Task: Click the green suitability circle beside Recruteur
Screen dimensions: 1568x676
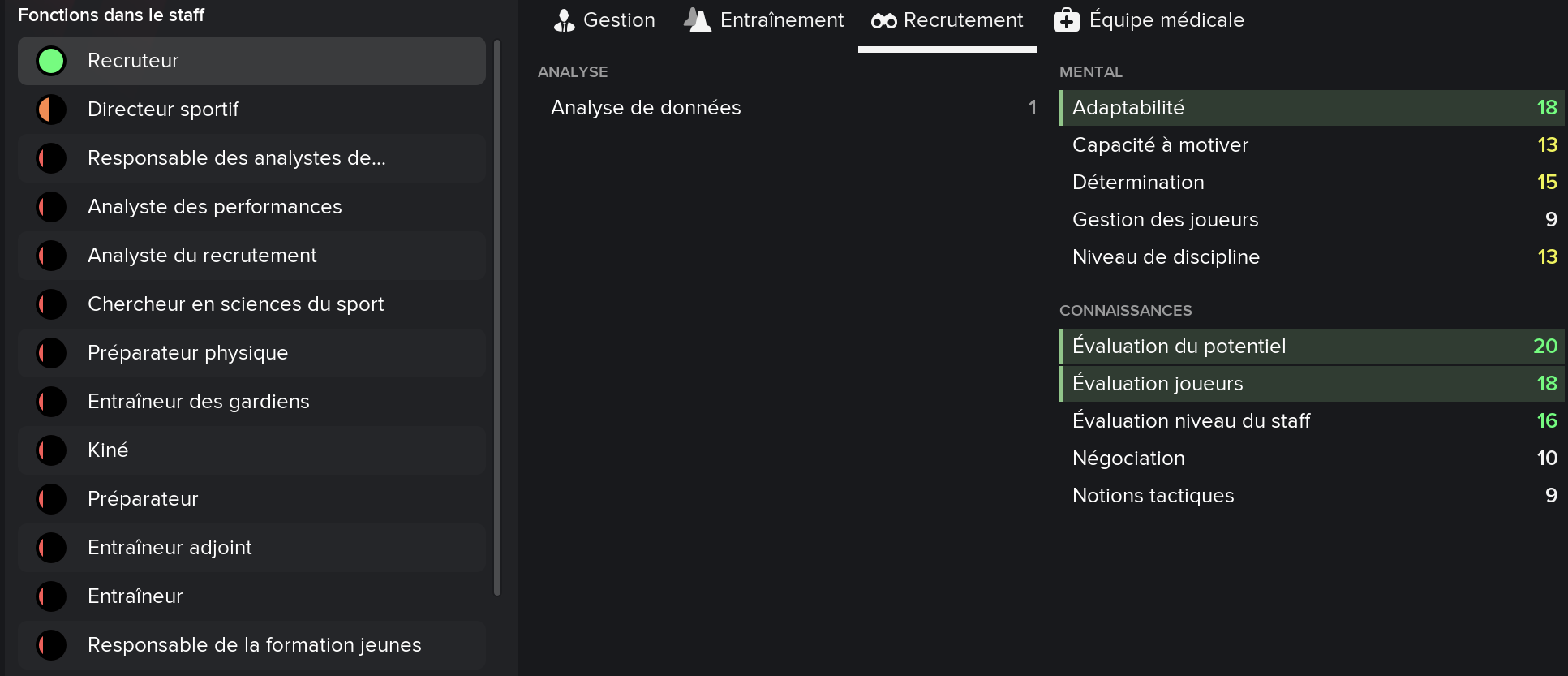Action: (51, 61)
